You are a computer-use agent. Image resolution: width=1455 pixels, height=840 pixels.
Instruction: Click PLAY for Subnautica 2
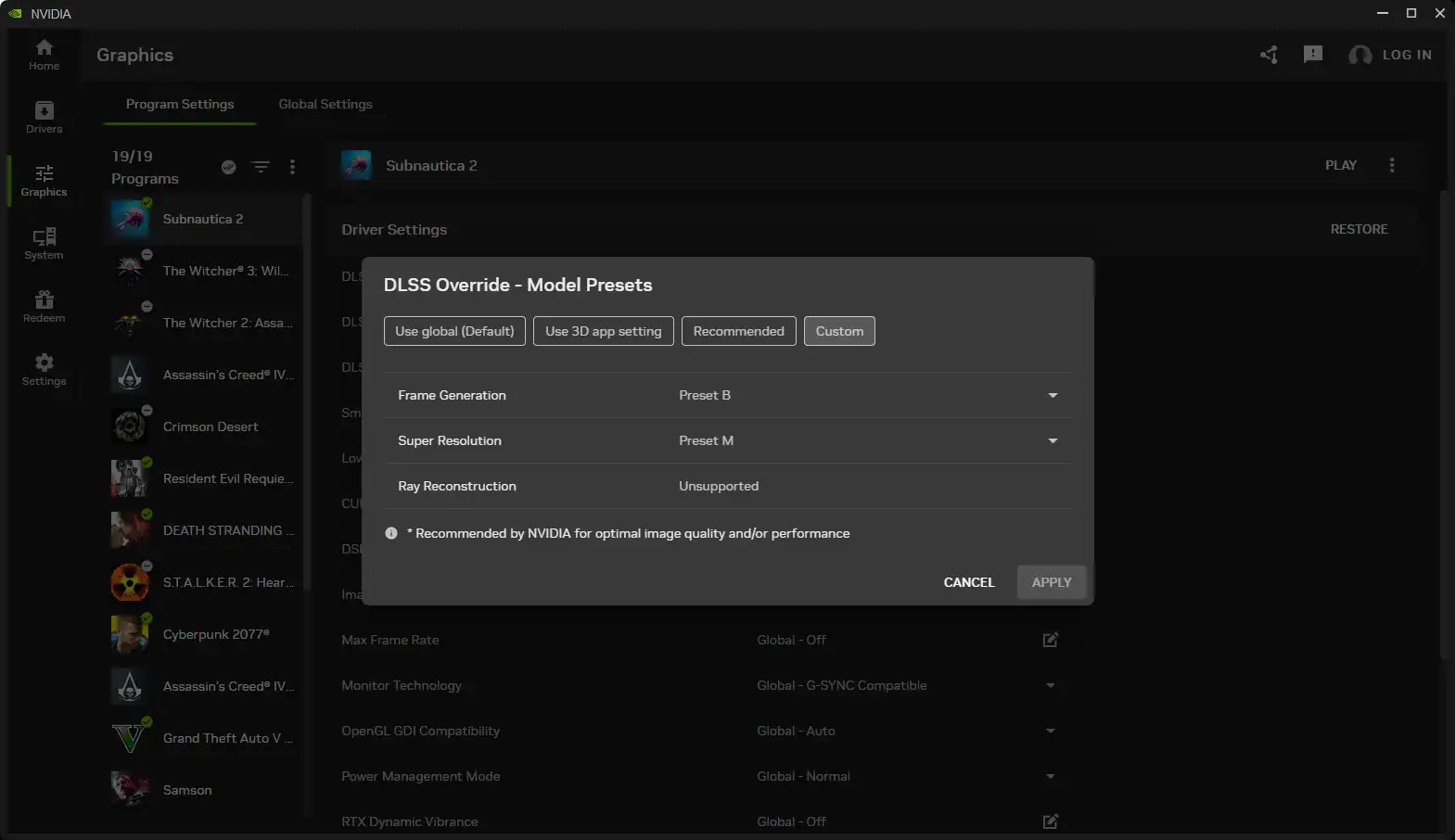tap(1340, 165)
